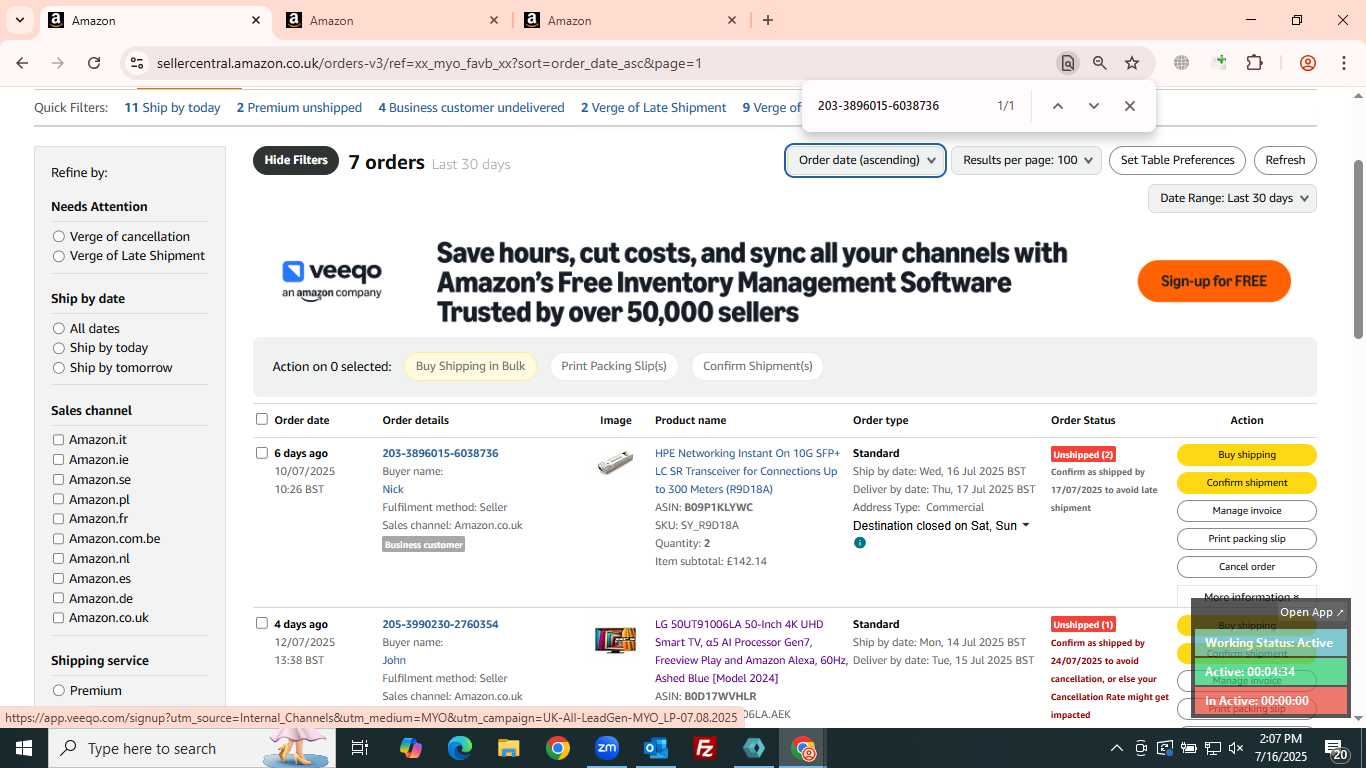Open Task View in the taskbar
Screen dimensions: 1366x768
point(360,748)
